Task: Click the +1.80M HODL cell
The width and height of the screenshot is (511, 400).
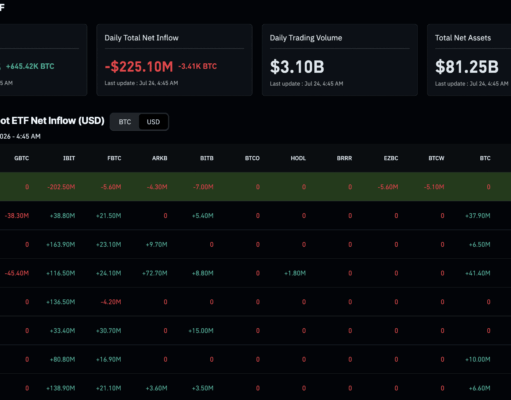Action: click(295, 273)
